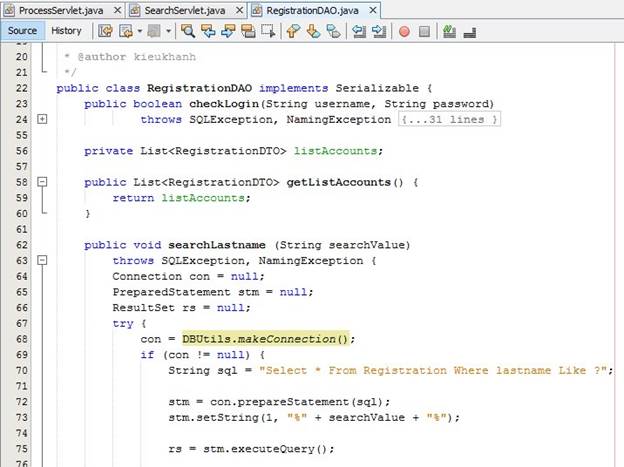
Task: Click 'stm.setString' call on line 73
Action: tap(213, 418)
